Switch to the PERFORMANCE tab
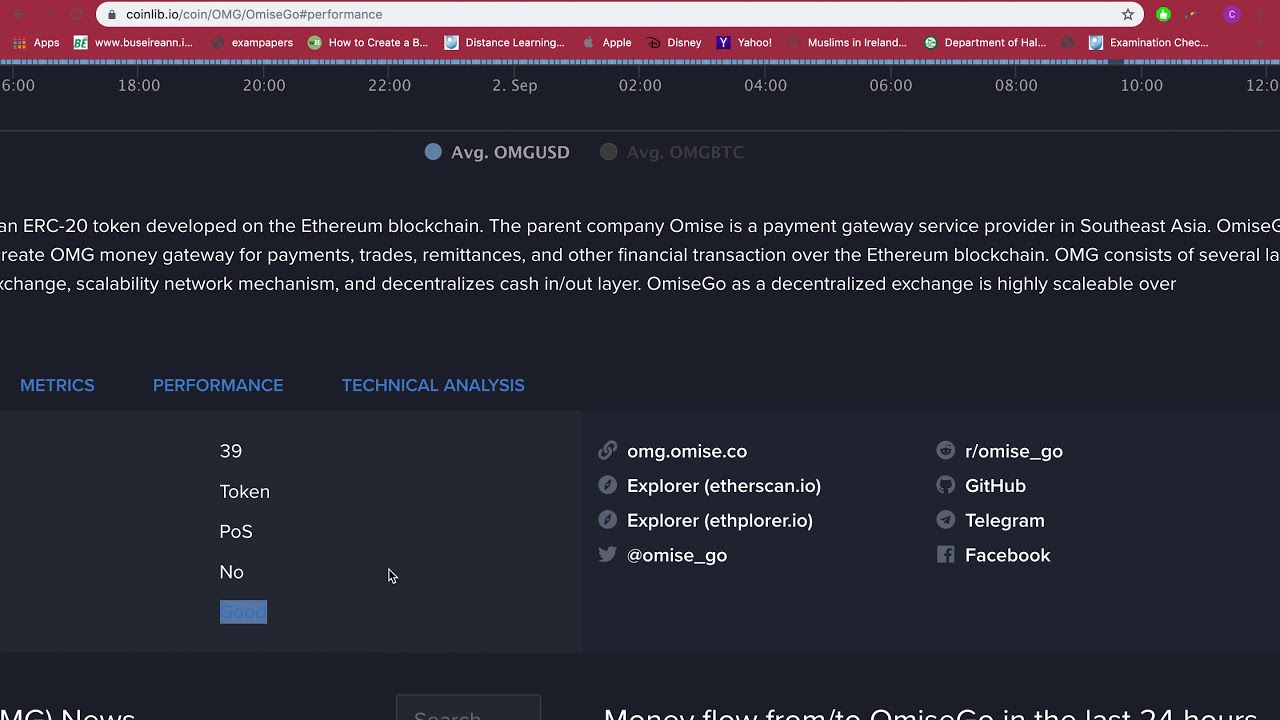 [218, 385]
